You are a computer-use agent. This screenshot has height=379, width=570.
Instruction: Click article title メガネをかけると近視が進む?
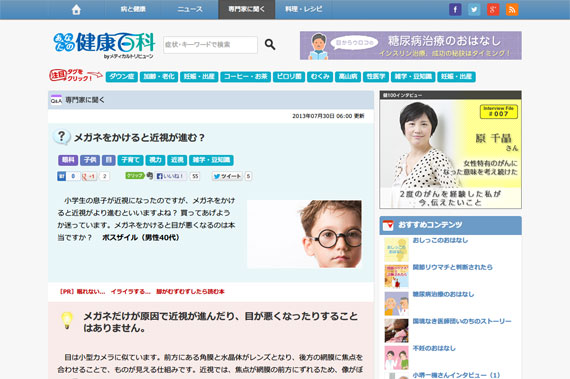(x=139, y=138)
